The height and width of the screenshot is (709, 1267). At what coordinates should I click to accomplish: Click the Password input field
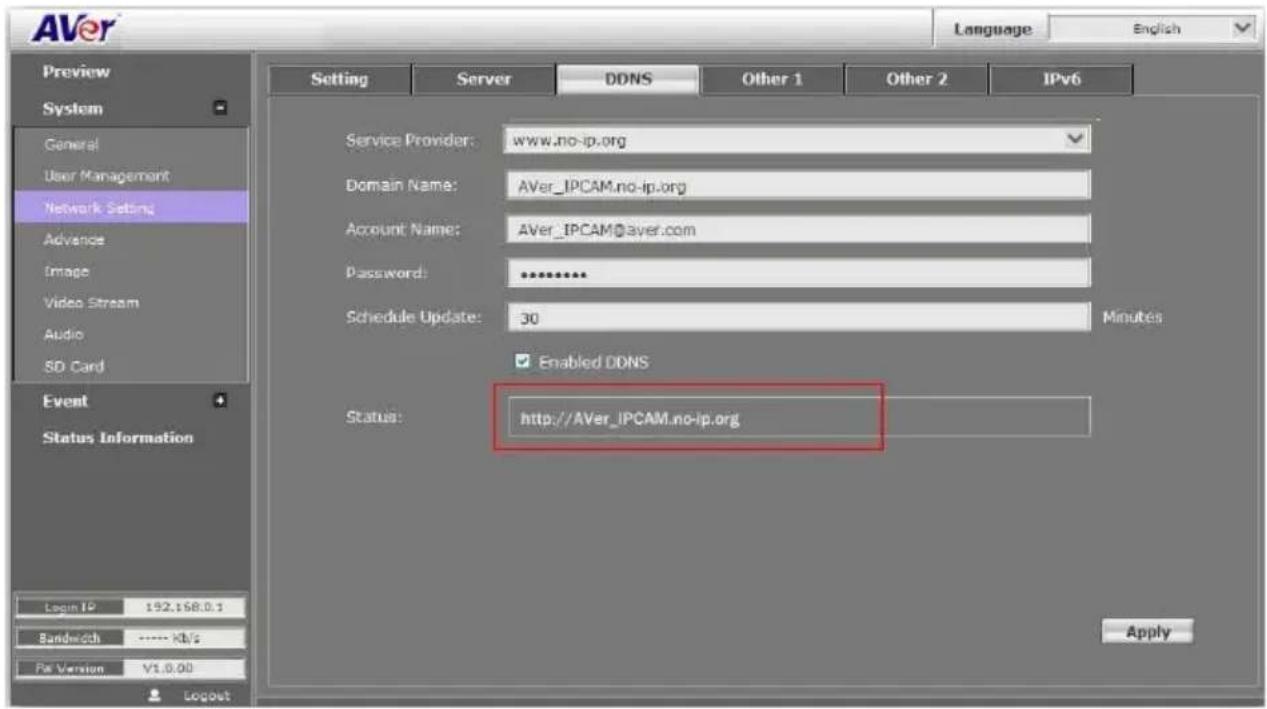799,273
